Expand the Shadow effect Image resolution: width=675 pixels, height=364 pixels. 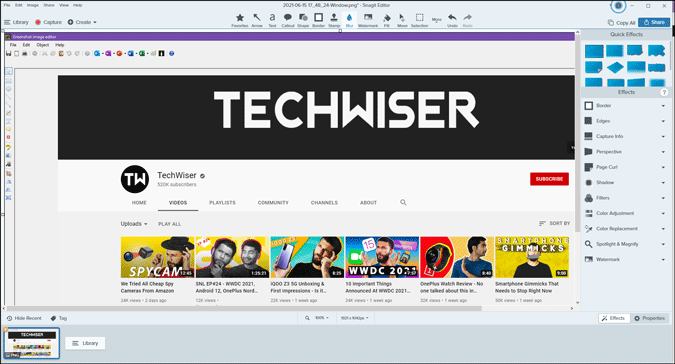[x=663, y=183]
